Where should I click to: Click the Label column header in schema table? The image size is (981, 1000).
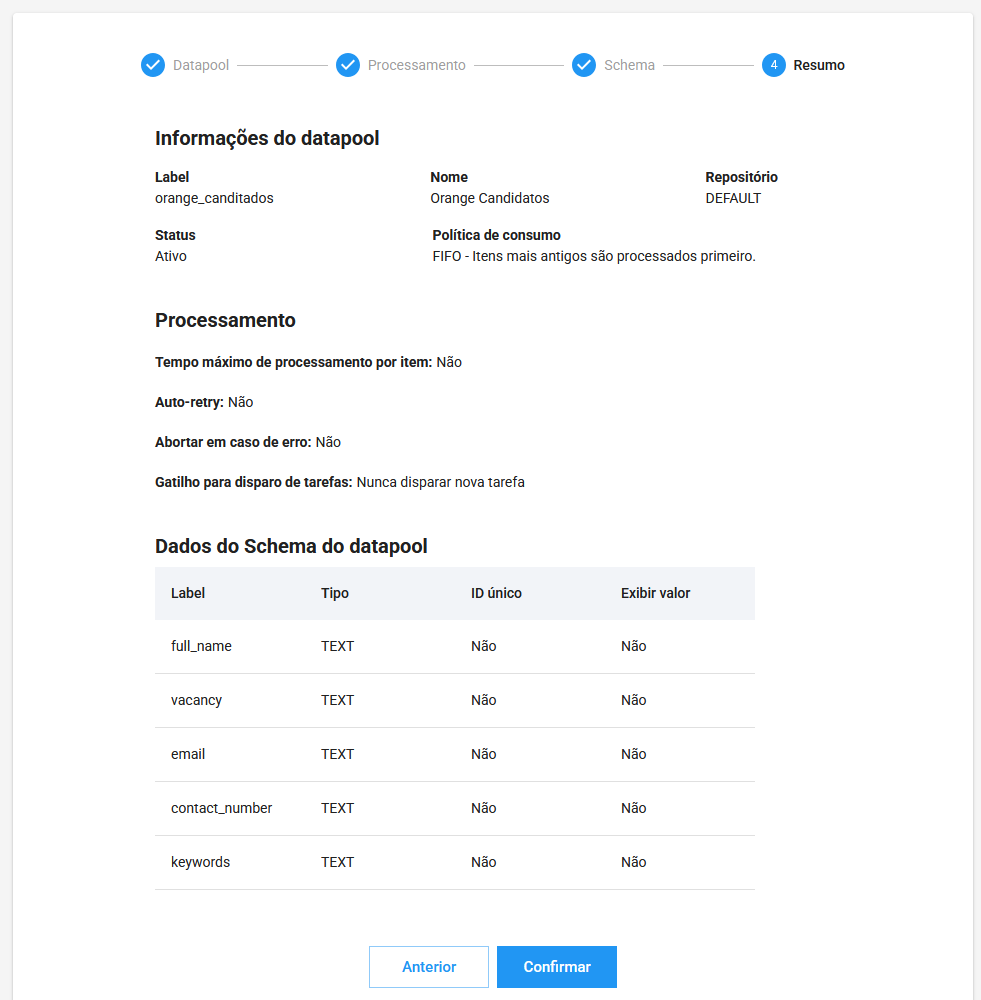(188, 593)
